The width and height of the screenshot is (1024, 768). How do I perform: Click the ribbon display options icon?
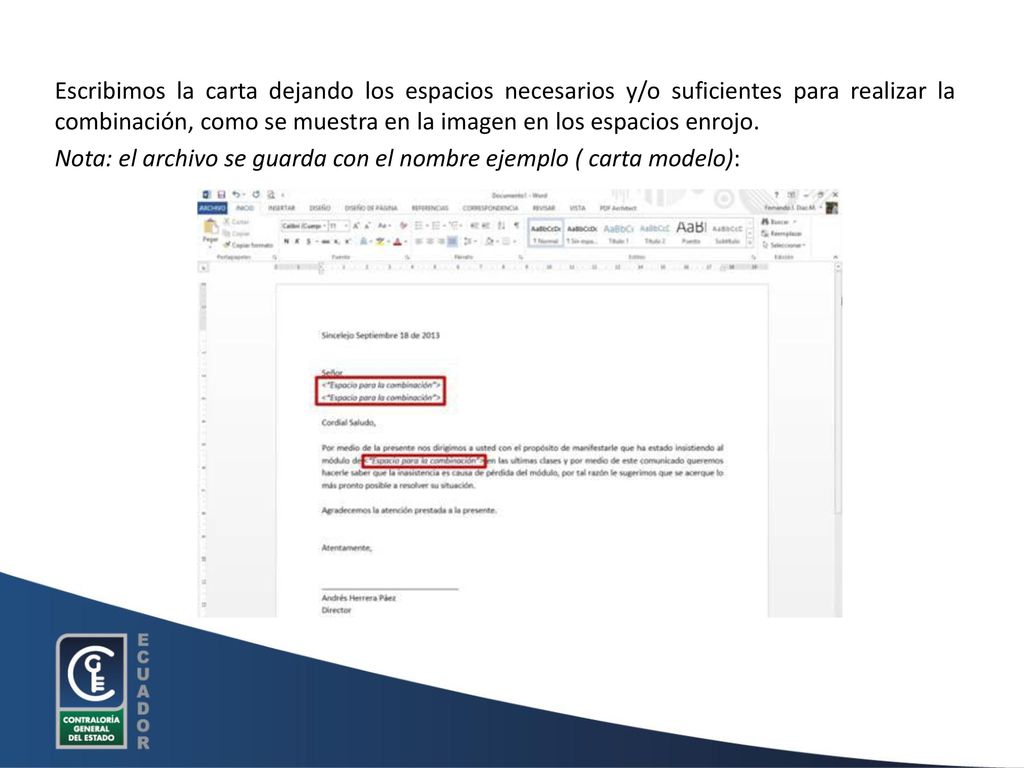(x=792, y=195)
